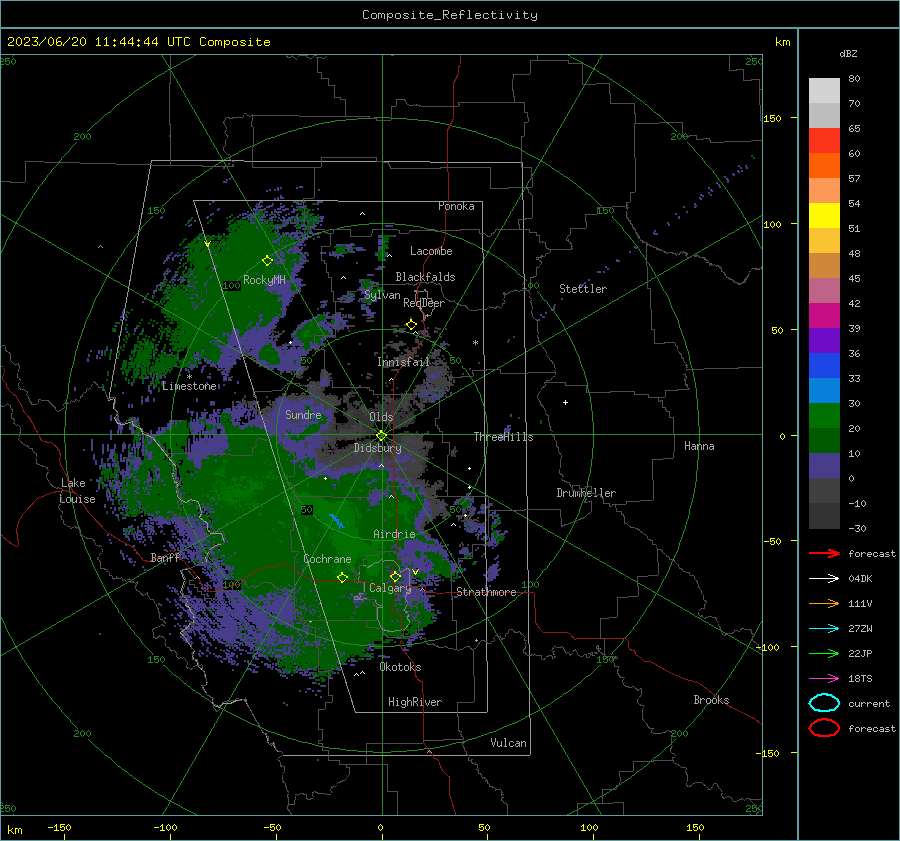Click the Hanna city label
Viewport: 900px width, 841px height.
pos(699,446)
